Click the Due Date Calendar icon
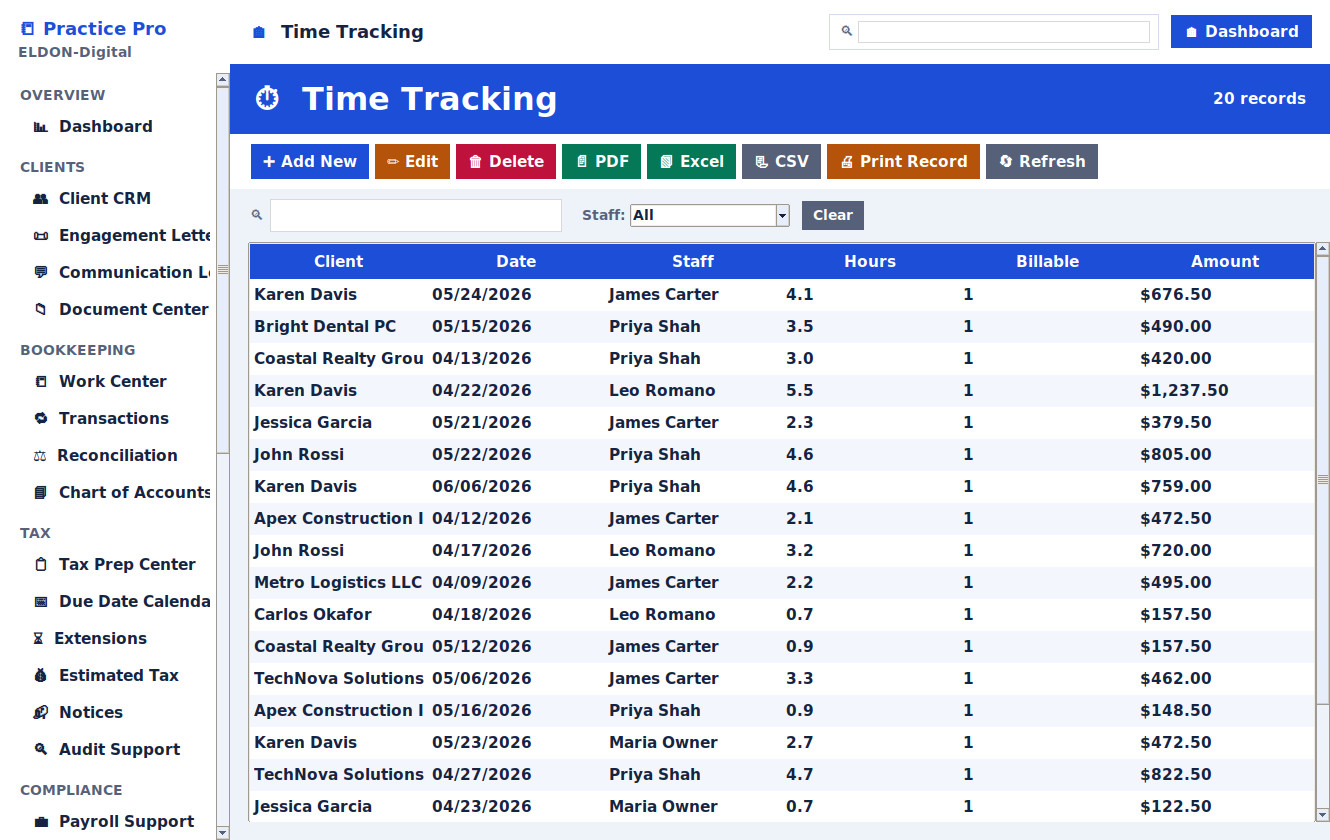Image resolution: width=1330 pixels, height=840 pixels. coord(41,602)
